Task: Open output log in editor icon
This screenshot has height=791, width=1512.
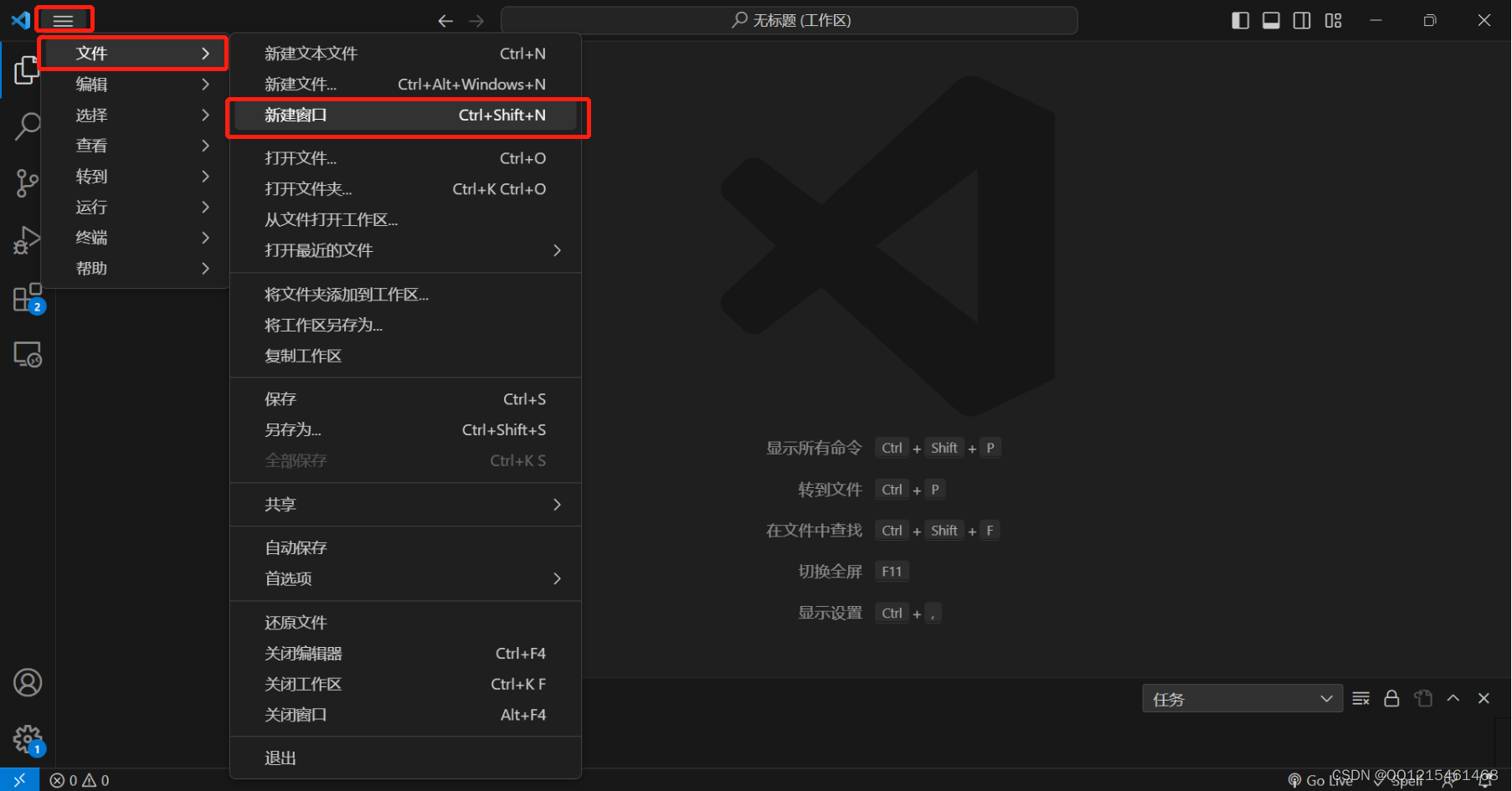Action: coord(1422,698)
